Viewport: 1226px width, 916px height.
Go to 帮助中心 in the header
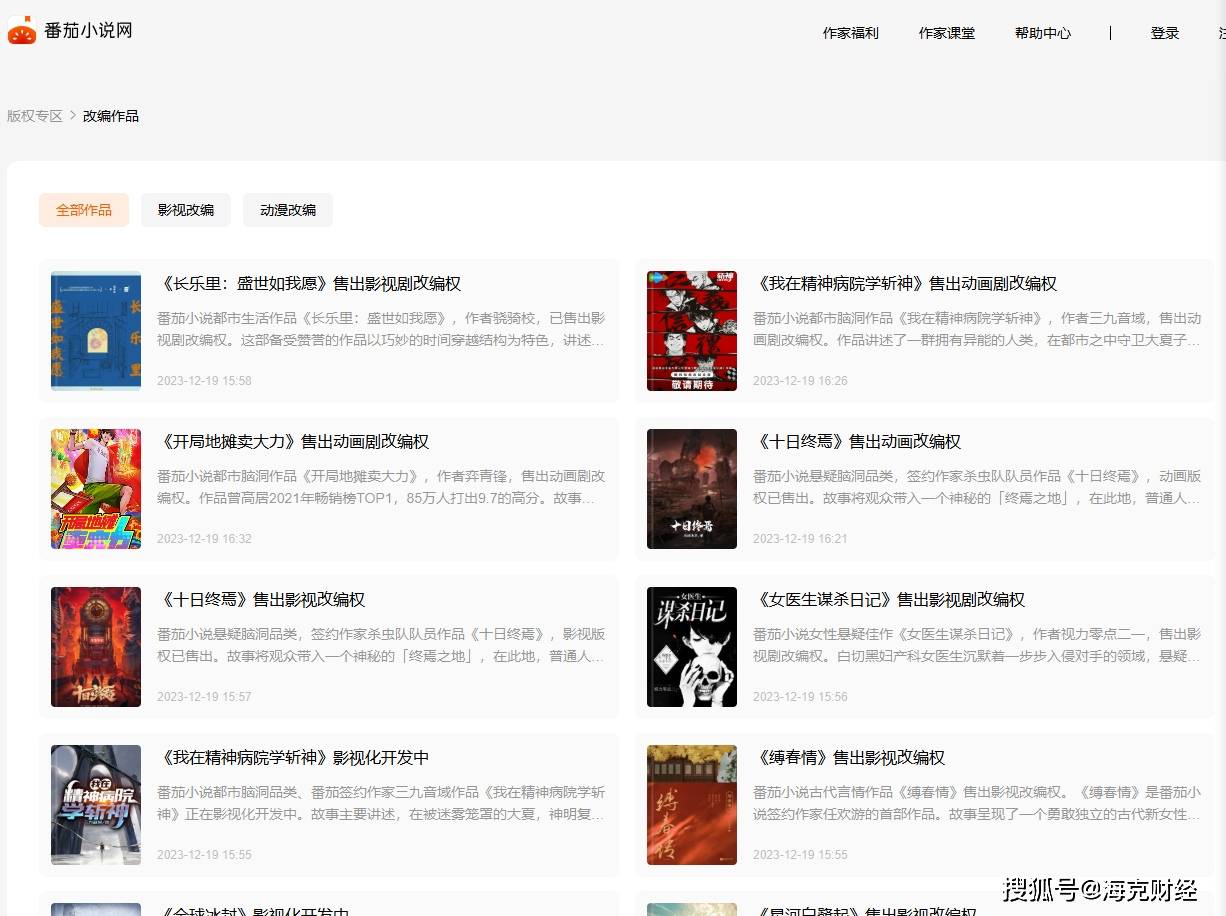pos(1042,33)
